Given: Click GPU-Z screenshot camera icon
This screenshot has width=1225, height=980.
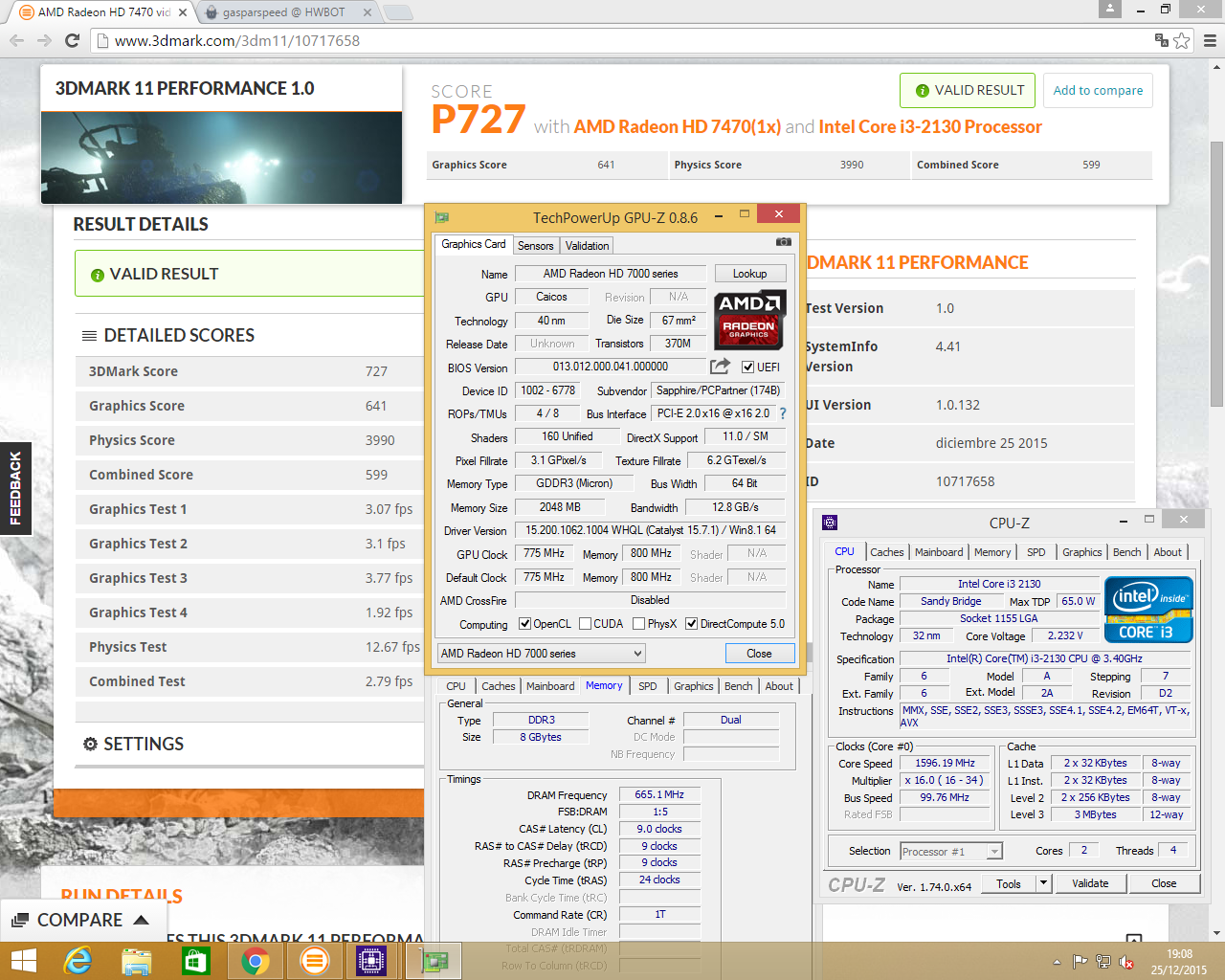Looking at the screenshot, I should (783, 243).
